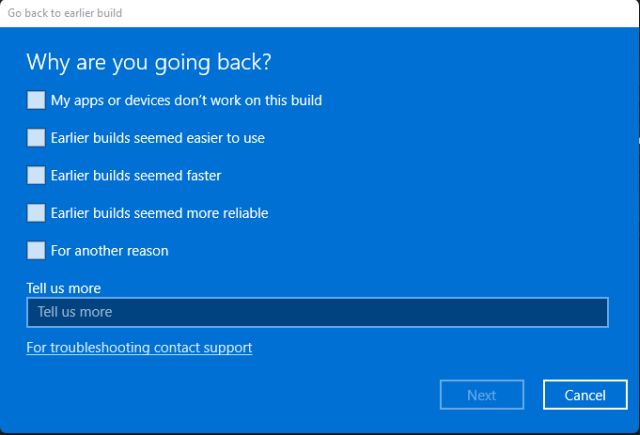Tick the 'My apps or devices don't work' checkbox
Viewport: 640px width, 435px height.
tap(36, 100)
